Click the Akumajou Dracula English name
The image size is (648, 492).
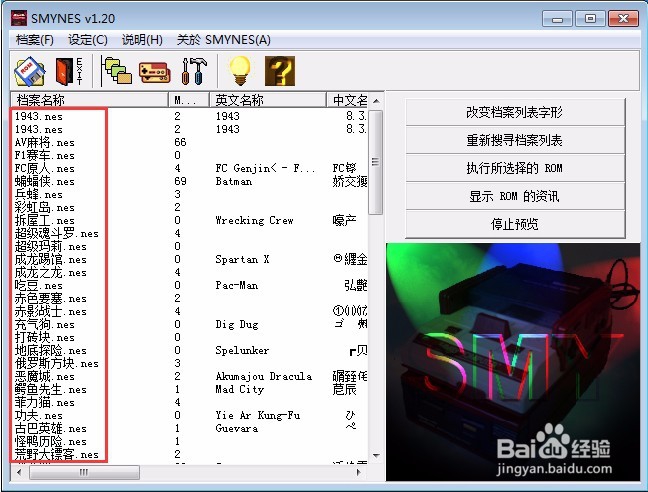pyautogui.click(x=264, y=377)
